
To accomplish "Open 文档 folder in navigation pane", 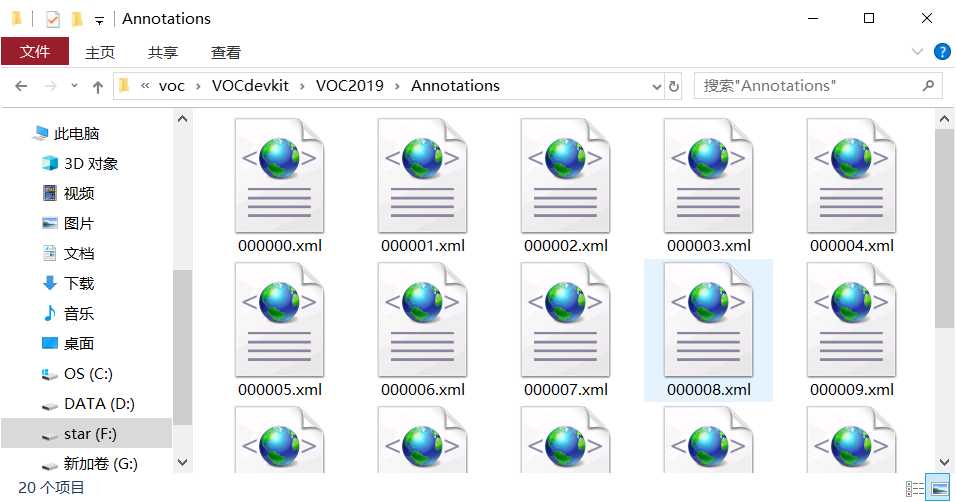I will [x=68, y=253].
